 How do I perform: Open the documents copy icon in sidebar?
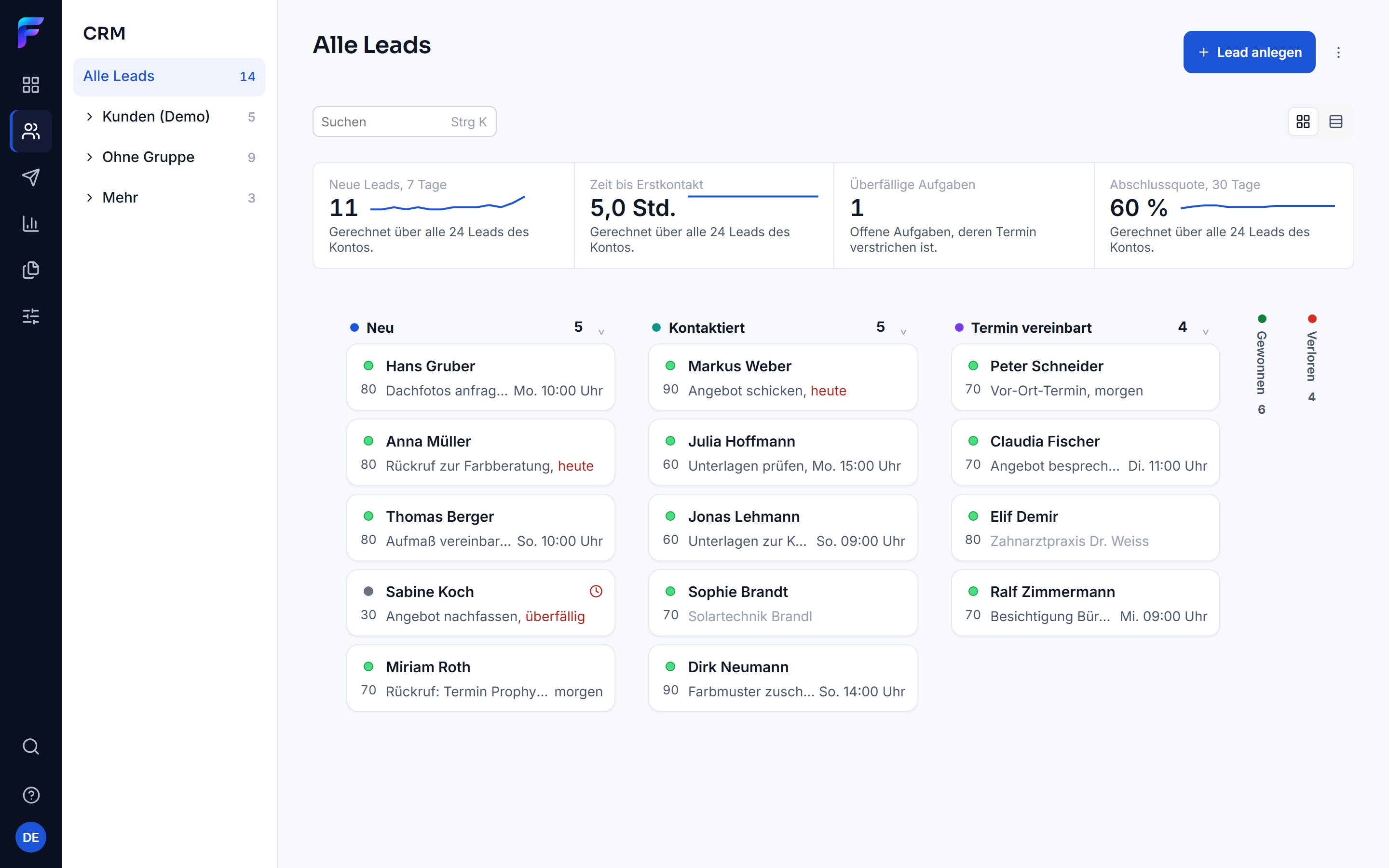point(30,270)
